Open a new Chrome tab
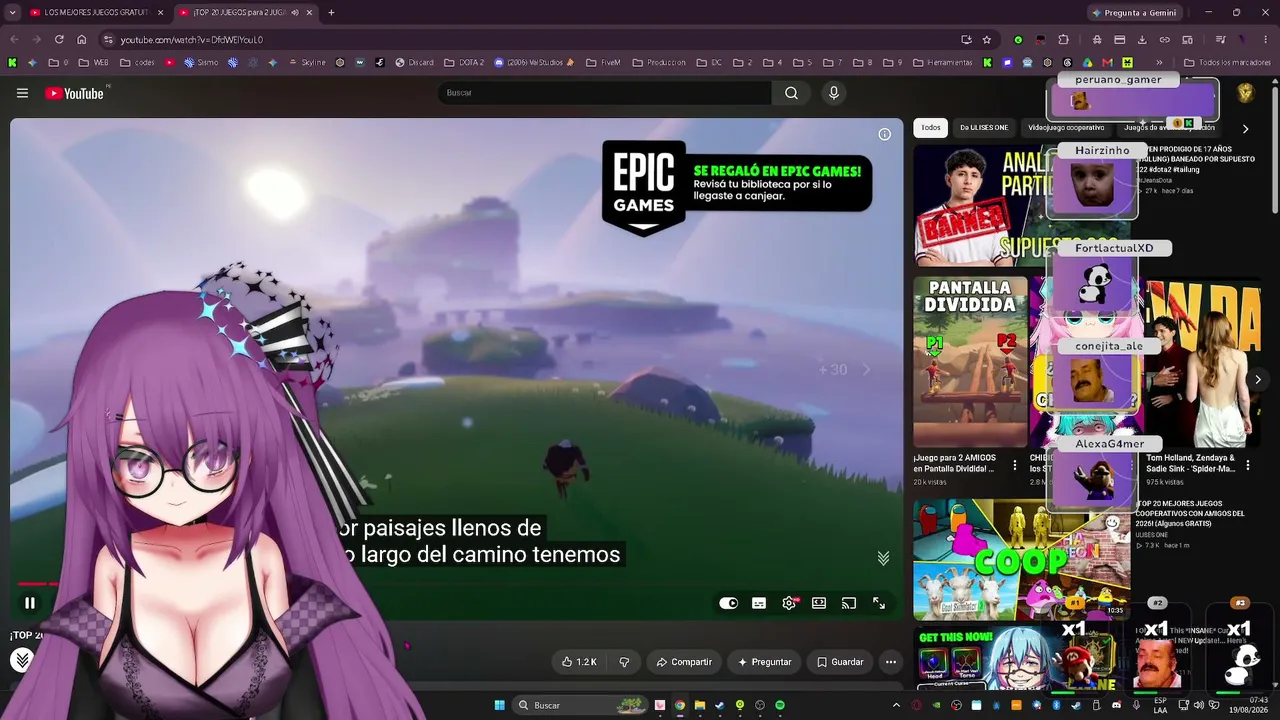 331,12
